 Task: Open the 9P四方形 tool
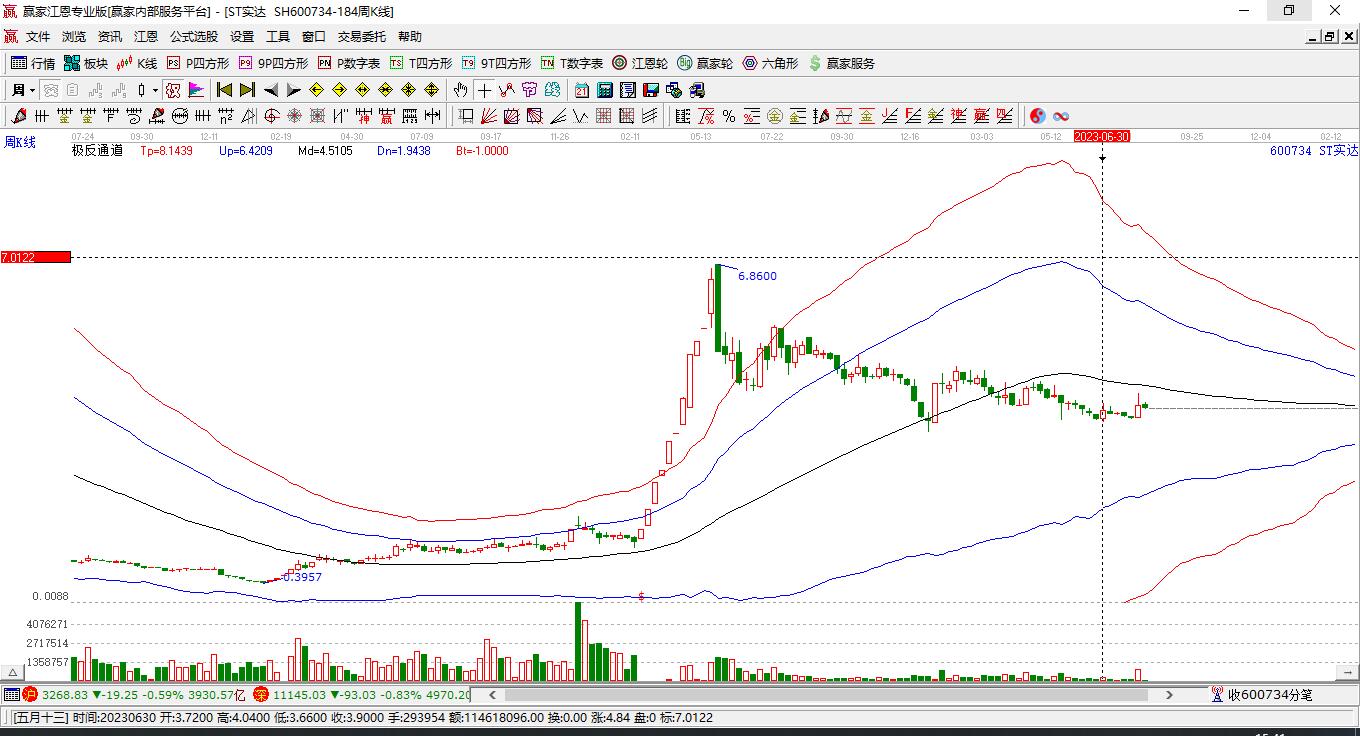273,63
